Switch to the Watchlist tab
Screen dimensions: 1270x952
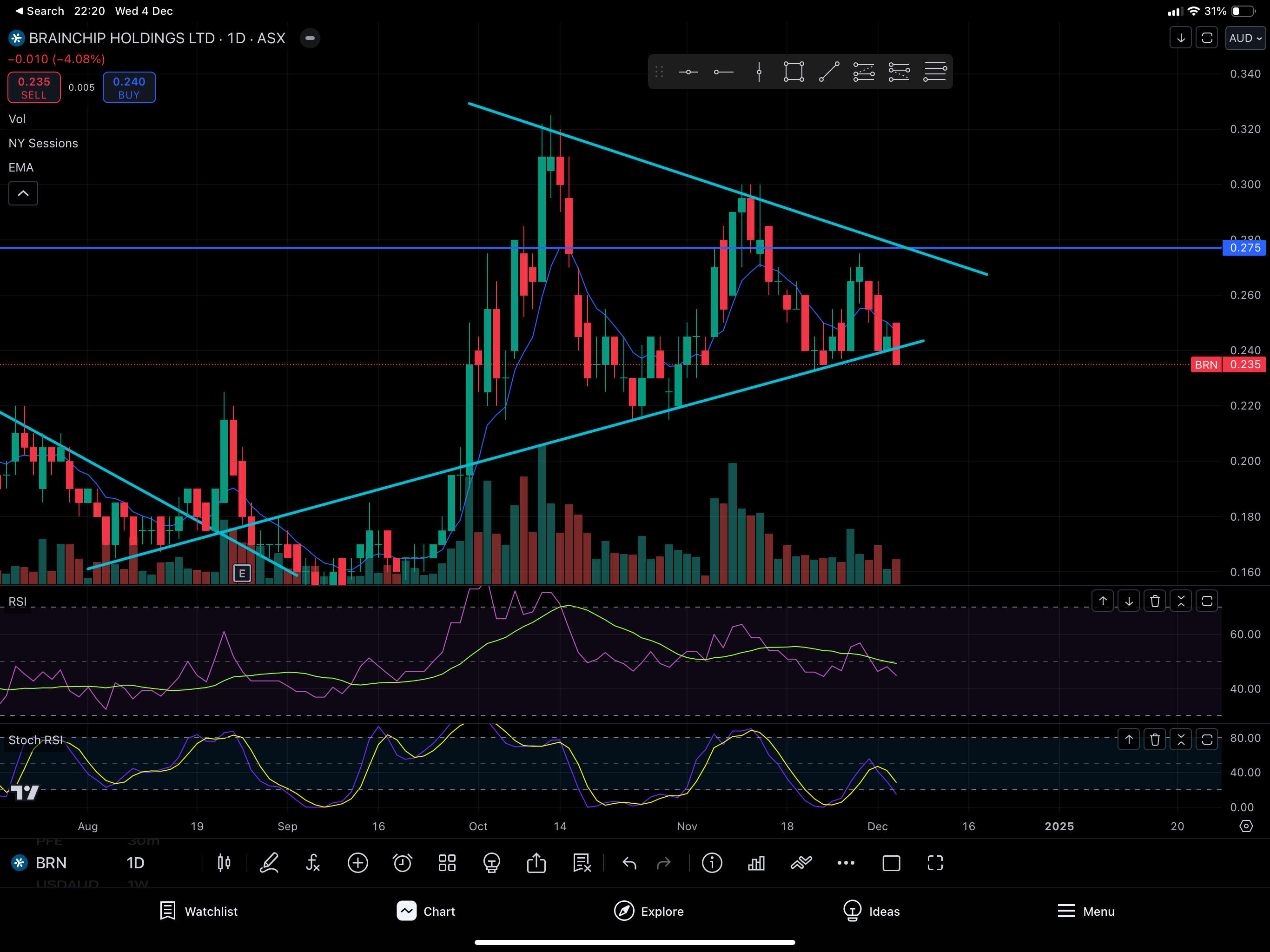point(198,911)
